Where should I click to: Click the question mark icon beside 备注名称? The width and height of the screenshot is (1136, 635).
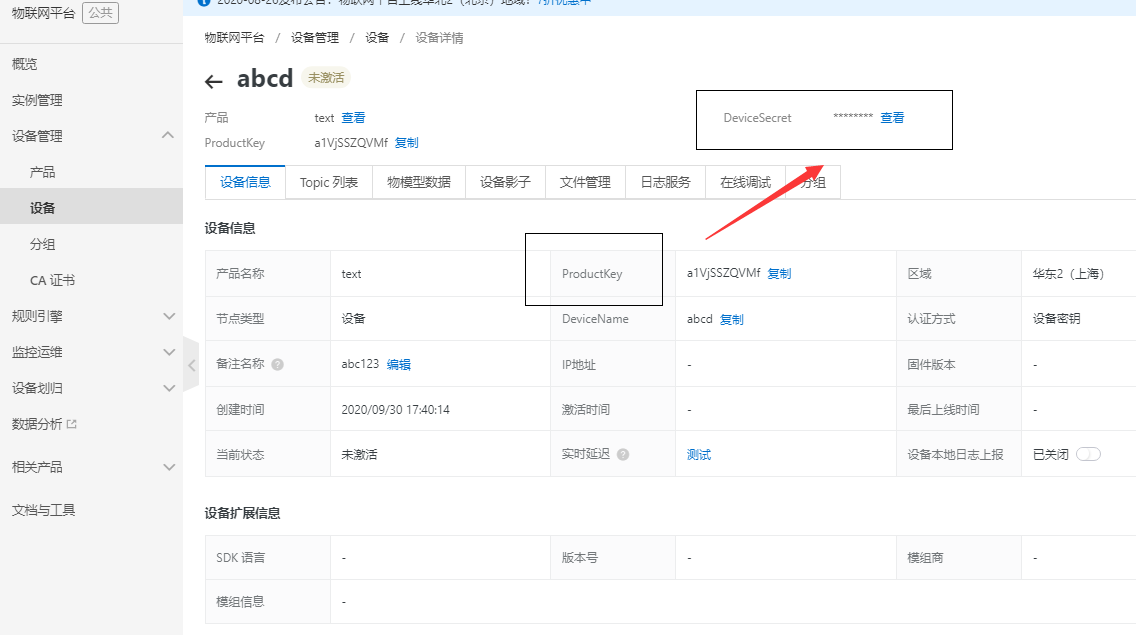point(277,363)
